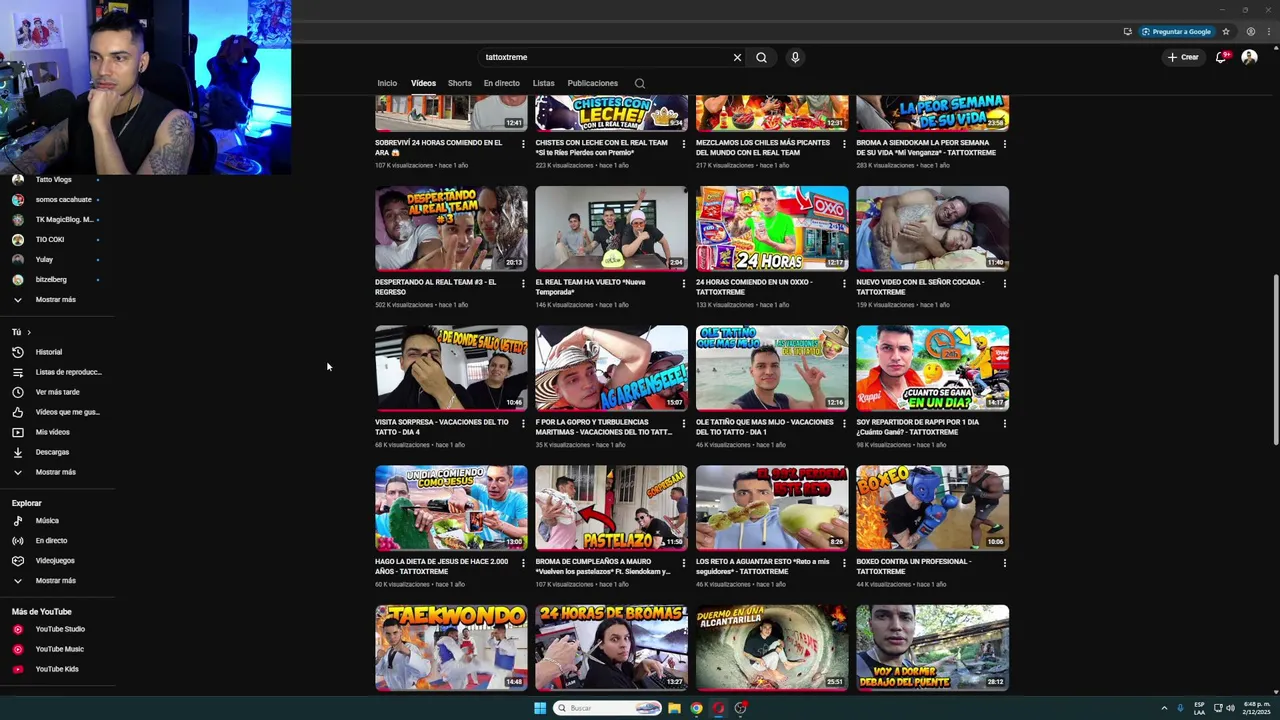Switch to the Videos tab
The image size is (1280, 720).
pyautogui.click(x=423, y=83)
